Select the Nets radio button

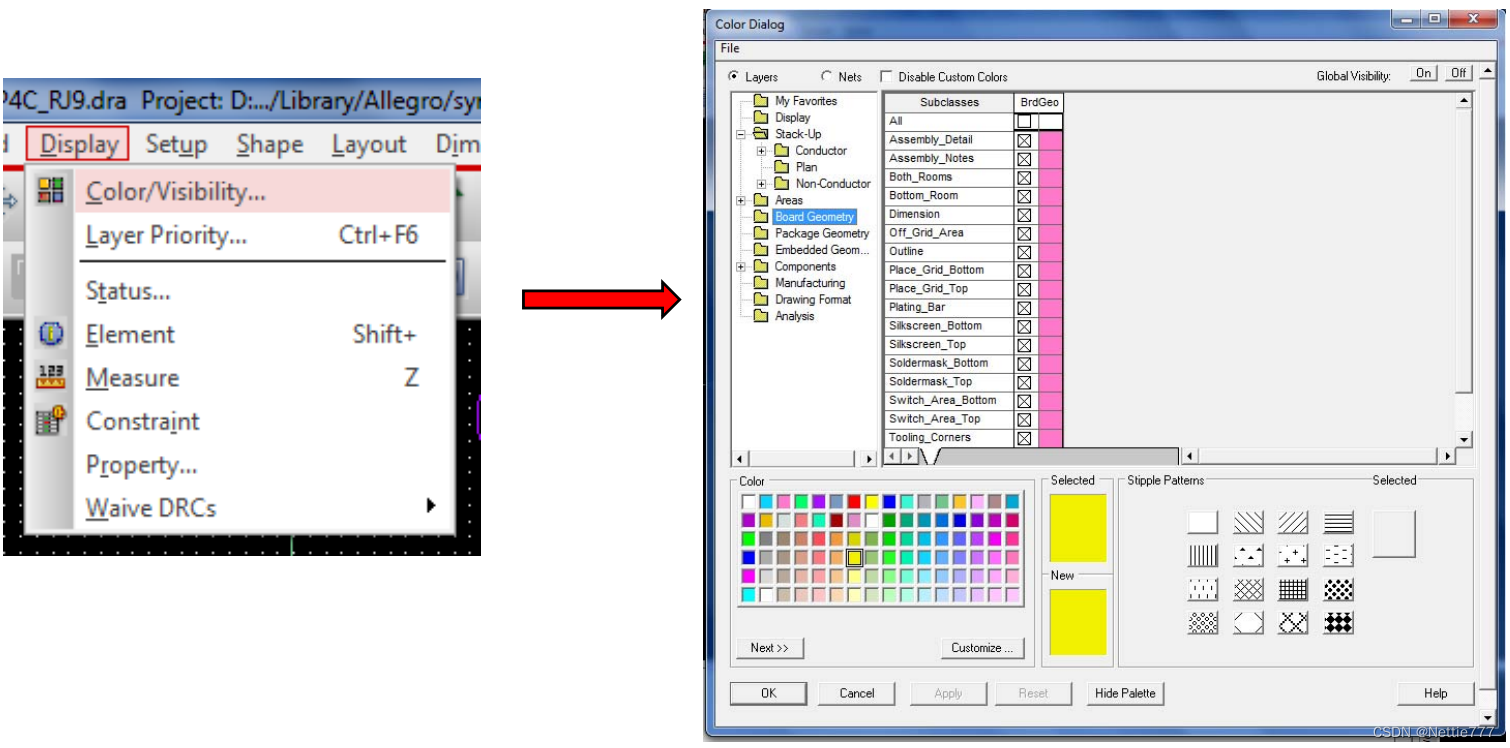click(x=827, y=76)
